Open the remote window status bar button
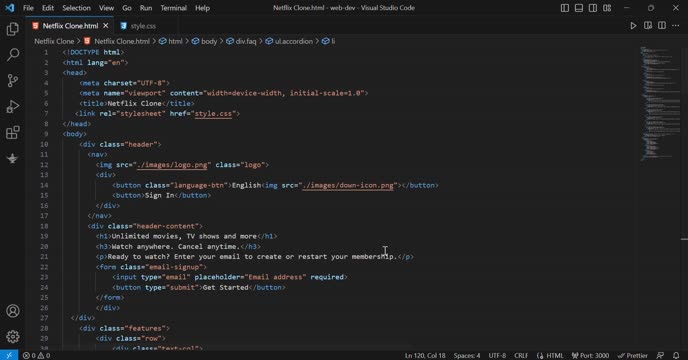The image size is (688, 360). (x=9, y=355)
